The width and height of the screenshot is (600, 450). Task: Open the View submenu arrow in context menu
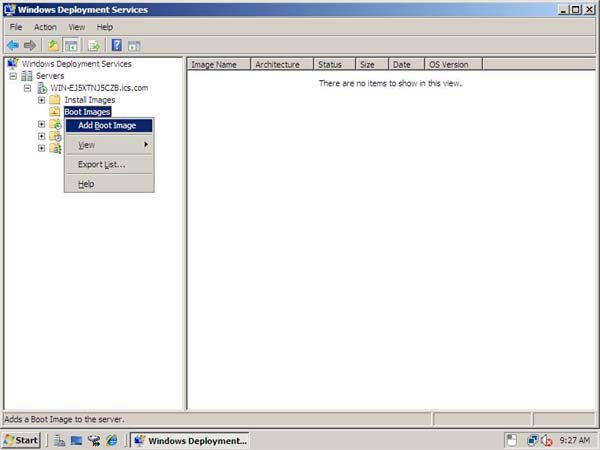[146, 144]
